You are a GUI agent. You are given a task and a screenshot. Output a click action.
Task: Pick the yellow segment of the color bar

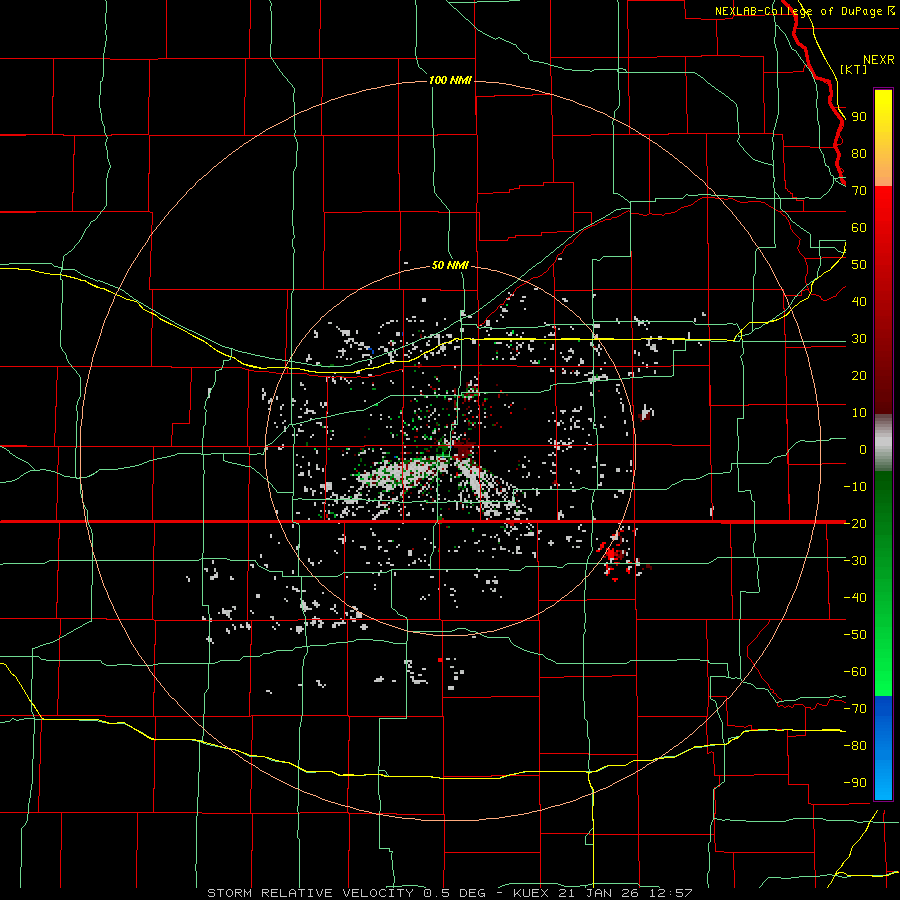tap(883, 138)
